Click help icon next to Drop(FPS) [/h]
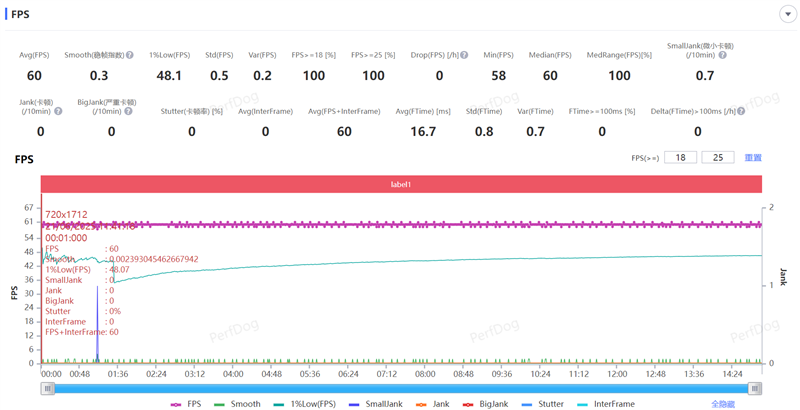 tap(466, 55)
